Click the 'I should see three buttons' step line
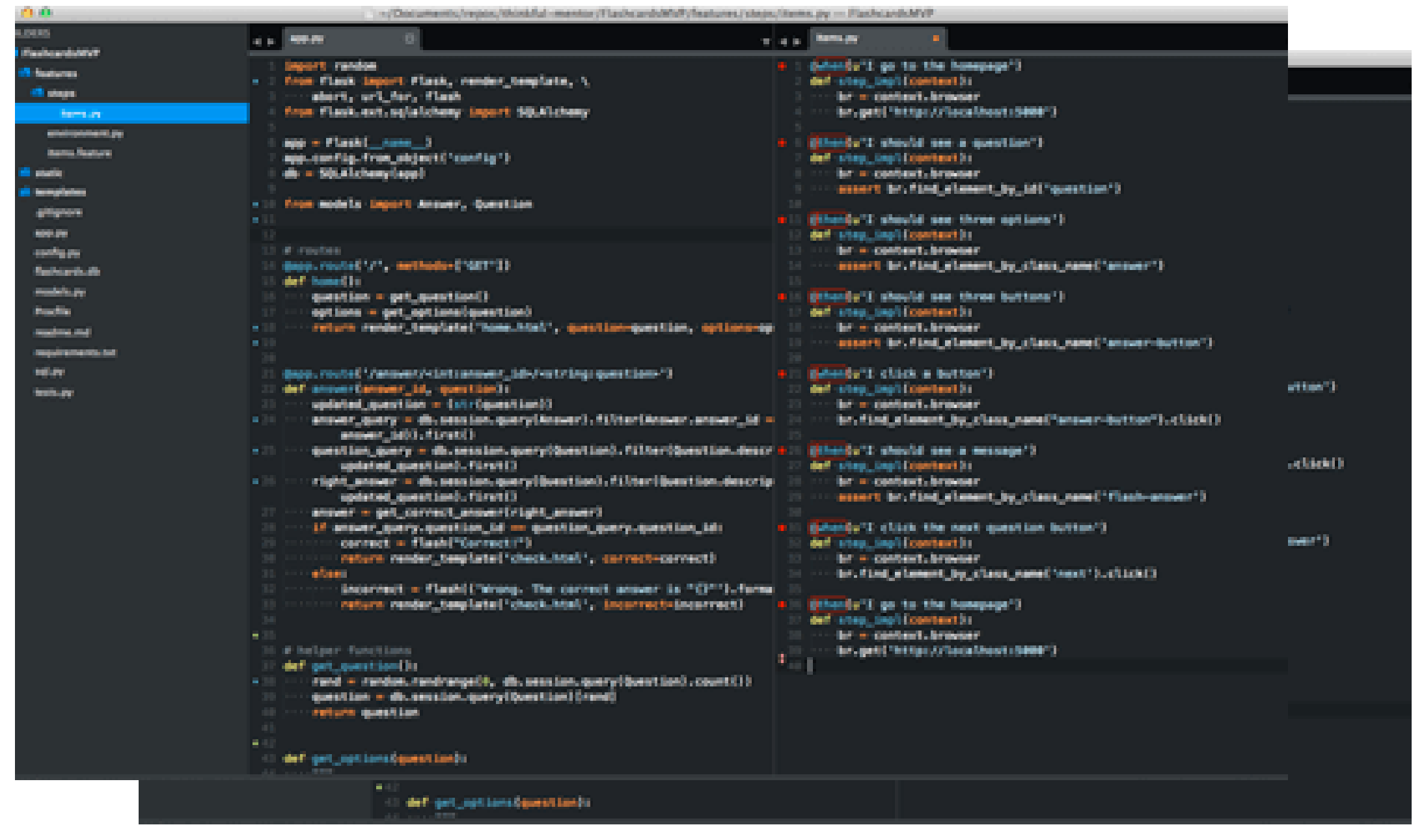The width and height of the screenshot is (1424, 840). click(x=937, y=297)
